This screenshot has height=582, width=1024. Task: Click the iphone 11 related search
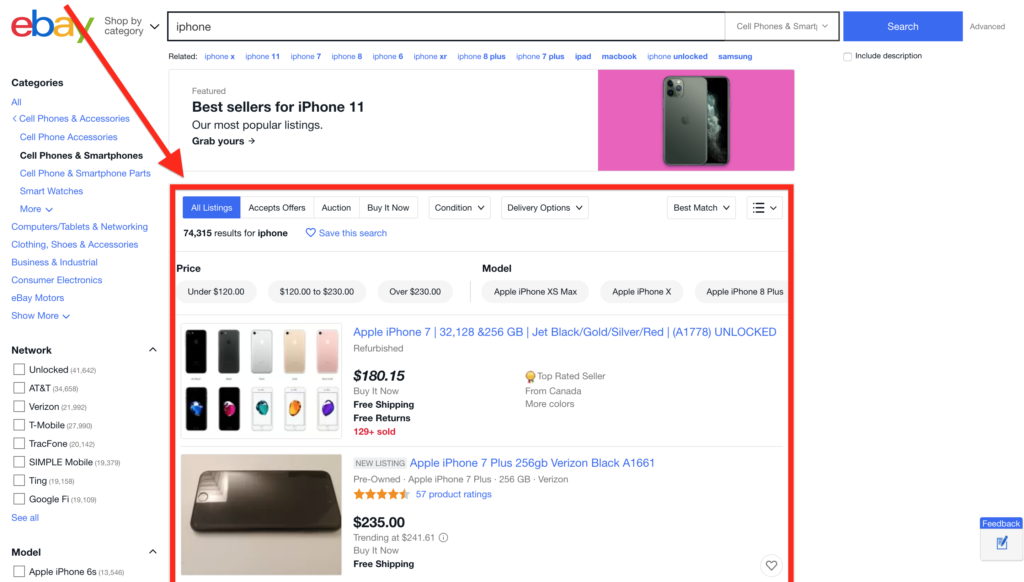[263, 56]
